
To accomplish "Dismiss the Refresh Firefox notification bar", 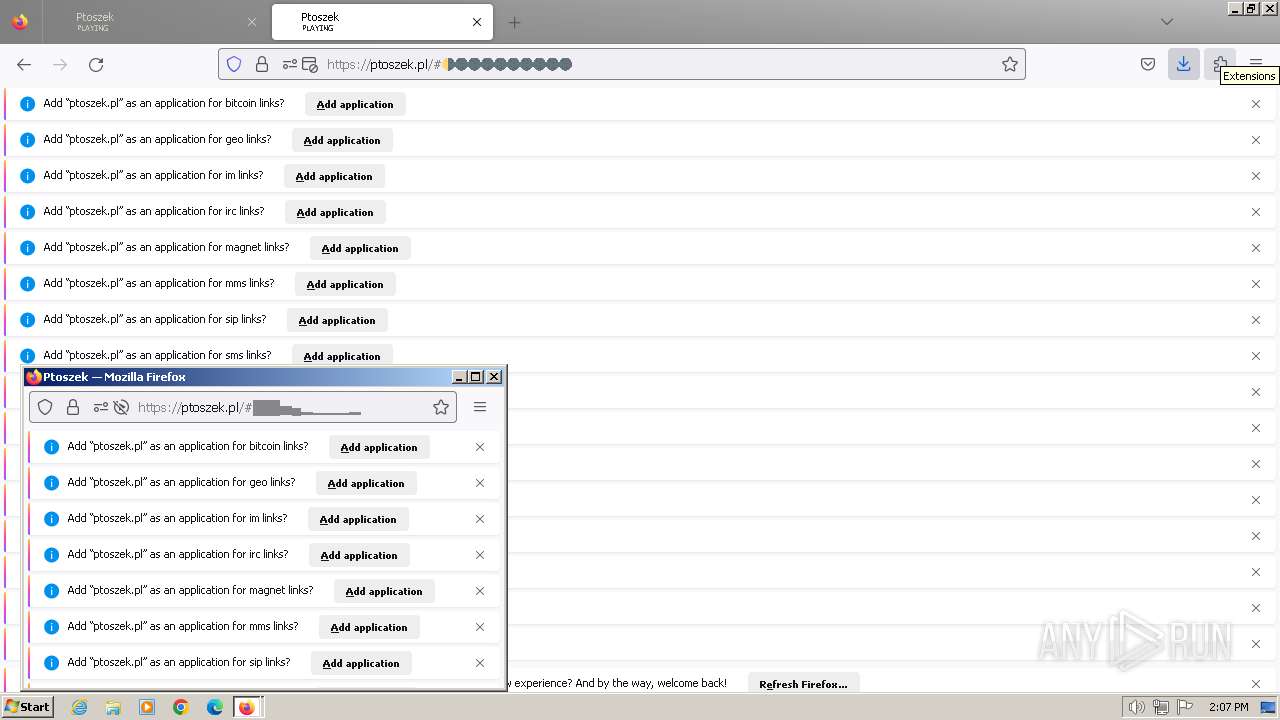I will coord(1256,684).
